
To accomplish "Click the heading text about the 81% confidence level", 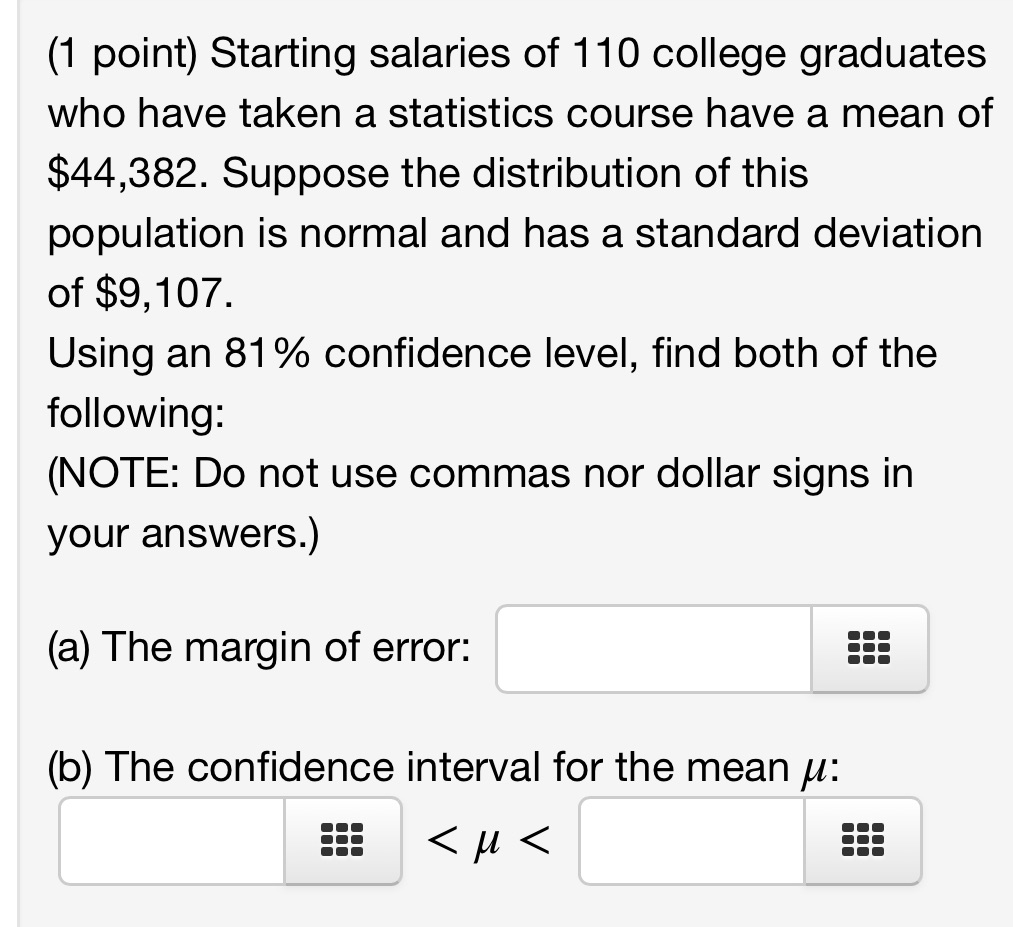I will coord(492,352).
